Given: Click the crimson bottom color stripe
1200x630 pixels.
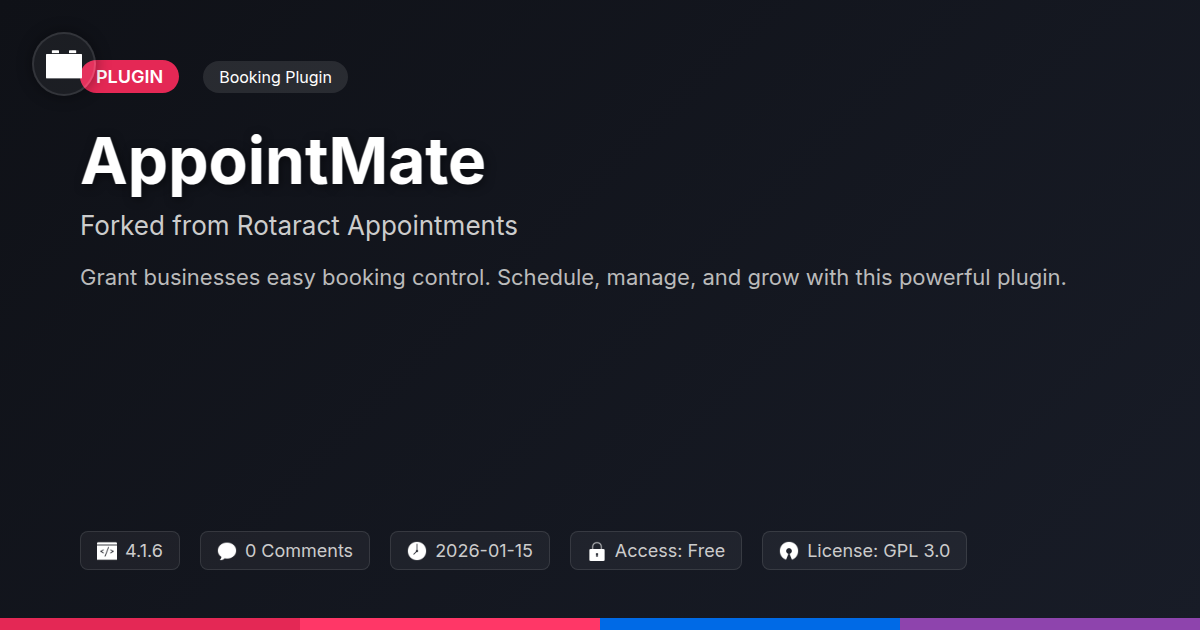Looking at the screenshot, I should coord(150,624).
